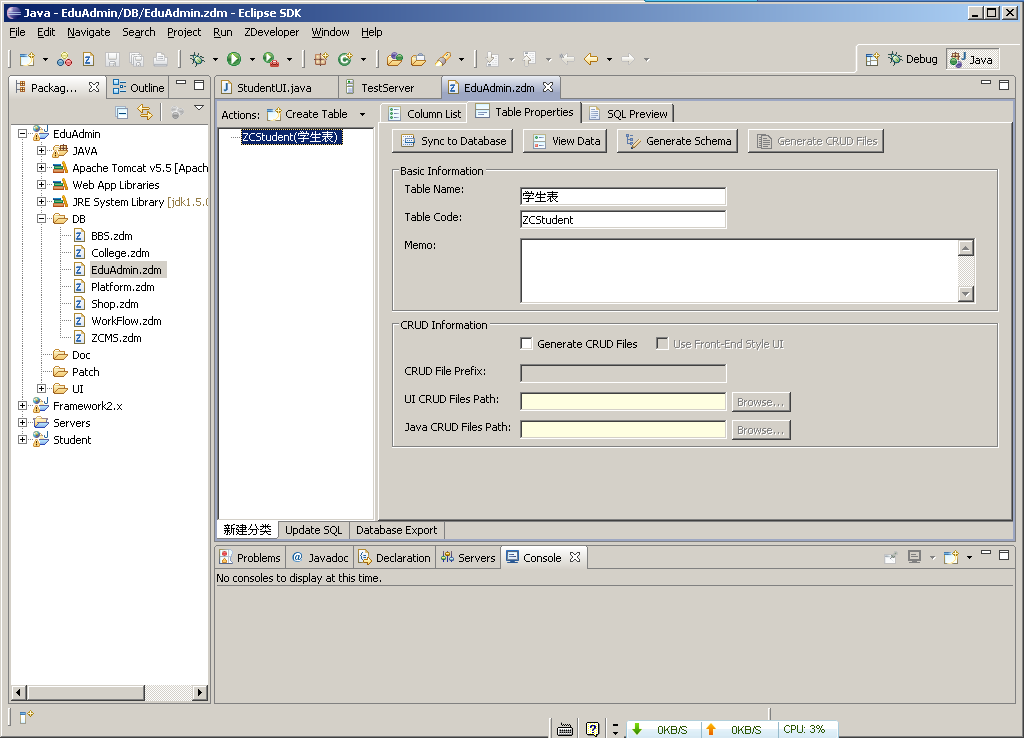Collapse the DB folder in tree
Viewport: 1024px width, 738px height.
[x=42, y=219]
